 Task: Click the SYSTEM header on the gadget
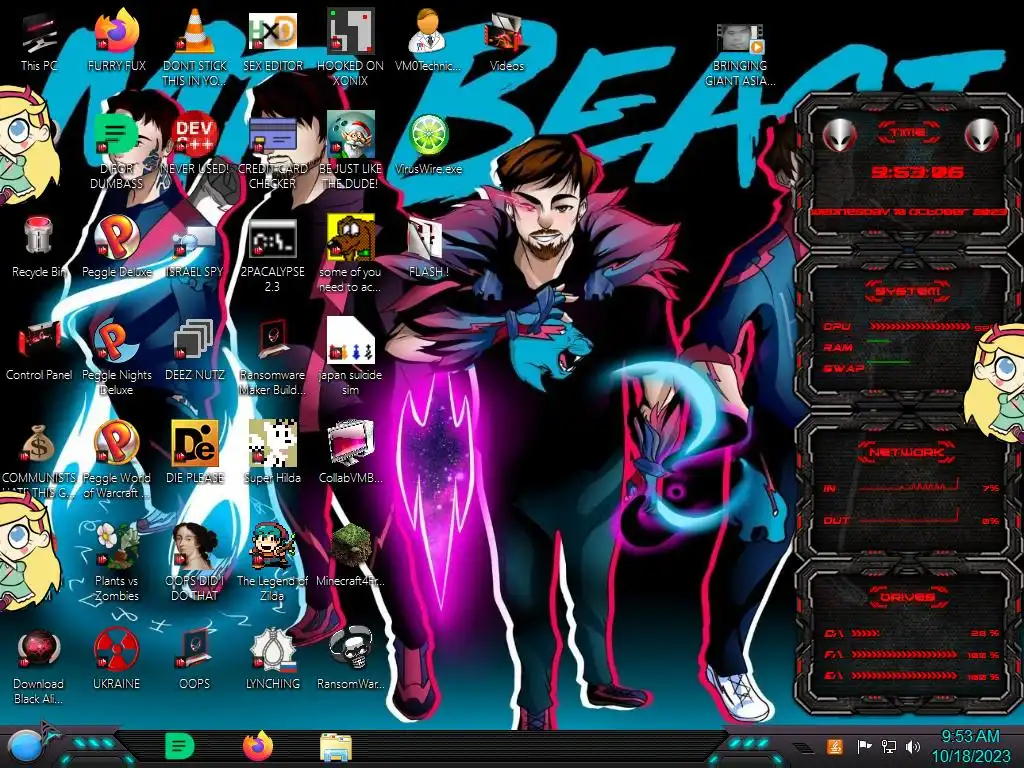(x=907, y=291)
